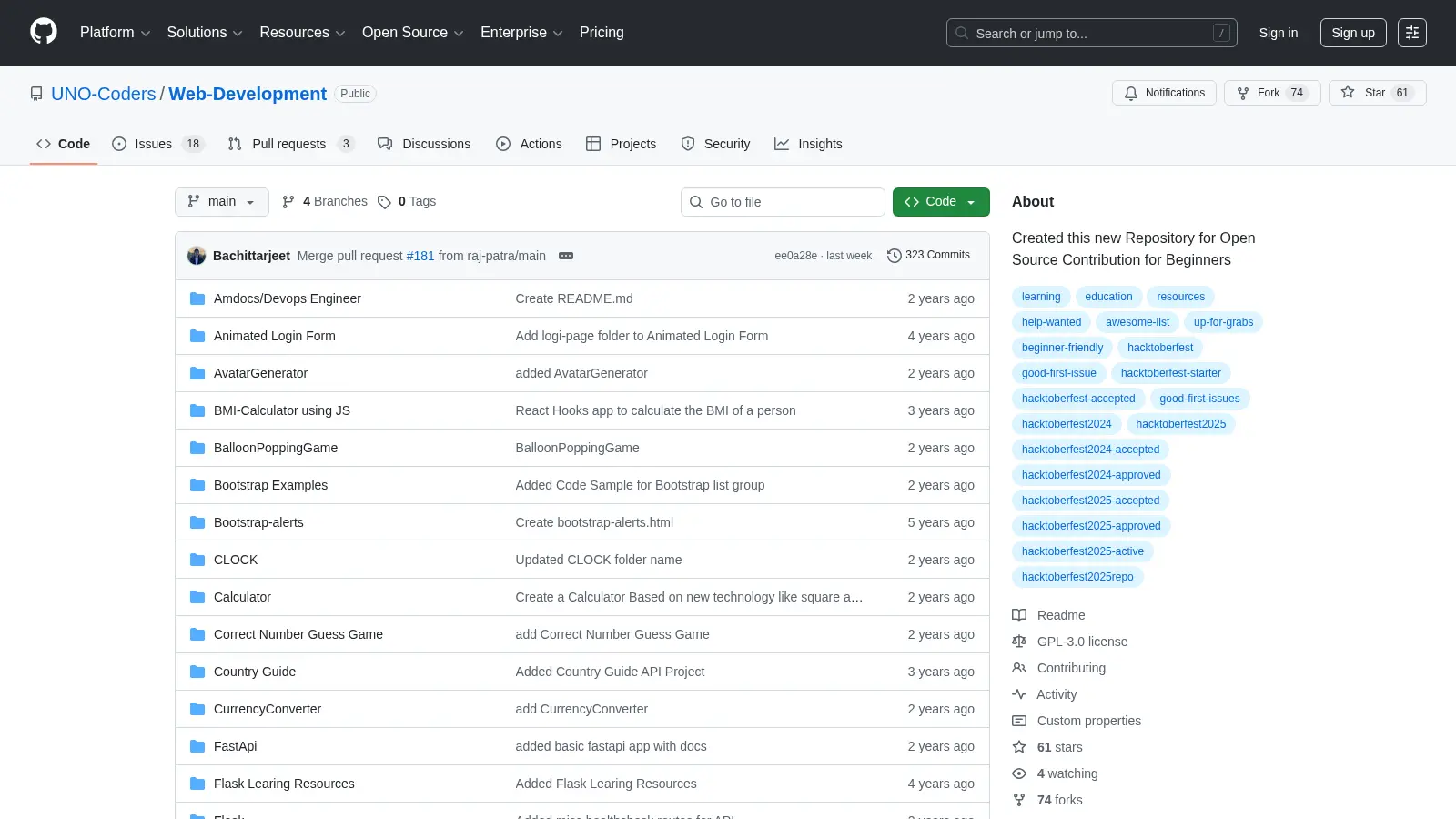Expand the Solutions menu
Screen dimensions: 1456x819
[x=205, y=33]
